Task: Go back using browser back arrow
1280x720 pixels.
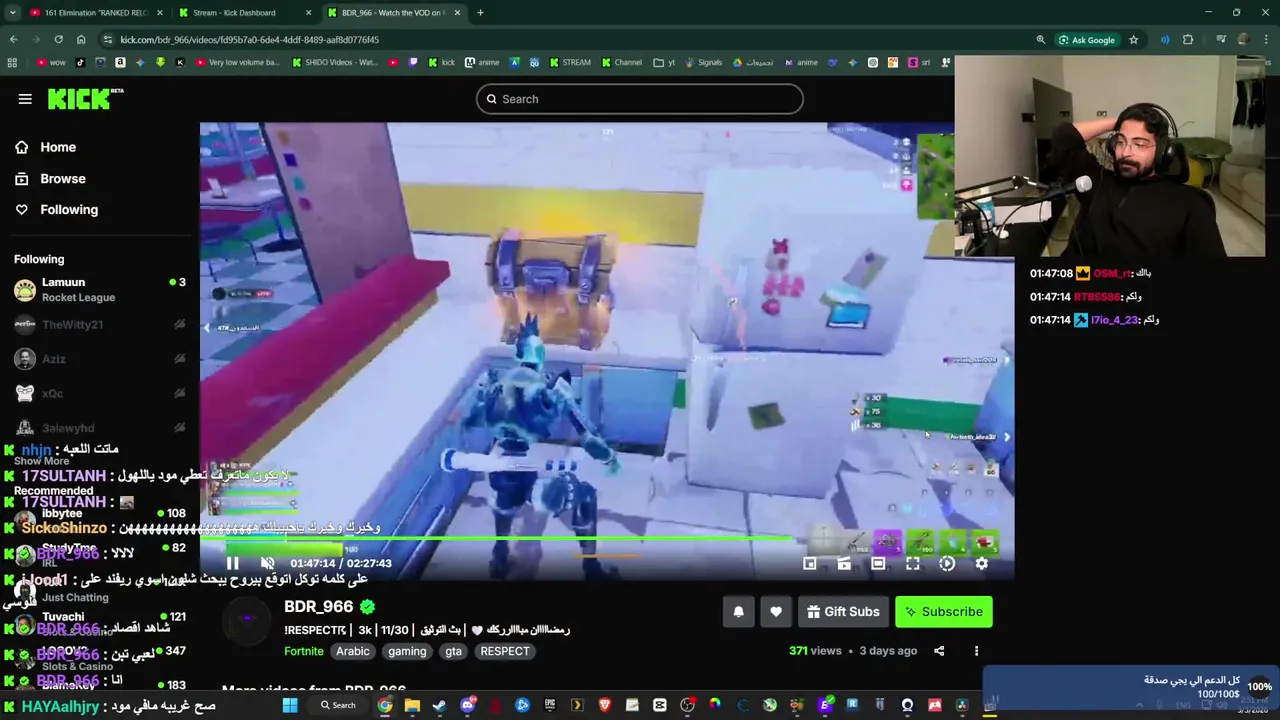Action: click(13, 39)
